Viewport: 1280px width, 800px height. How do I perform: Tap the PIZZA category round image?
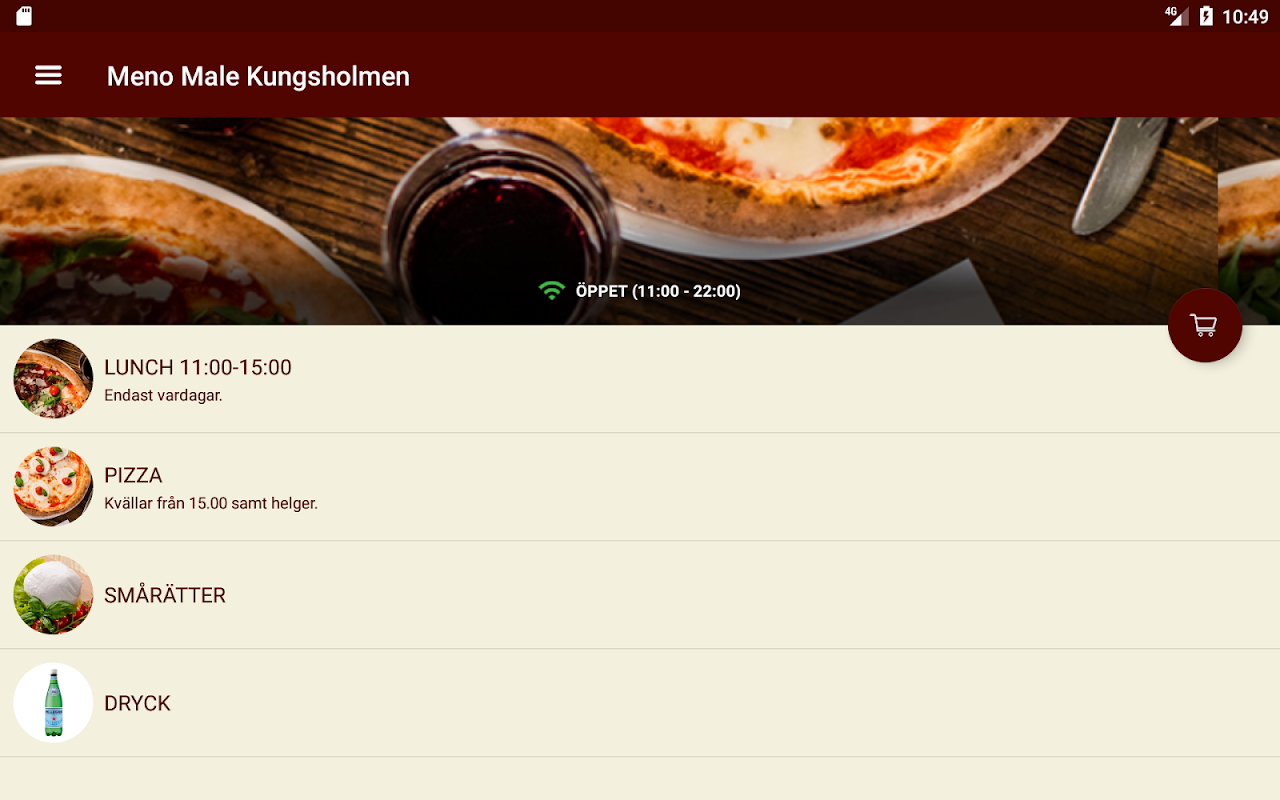pos(53,487)
